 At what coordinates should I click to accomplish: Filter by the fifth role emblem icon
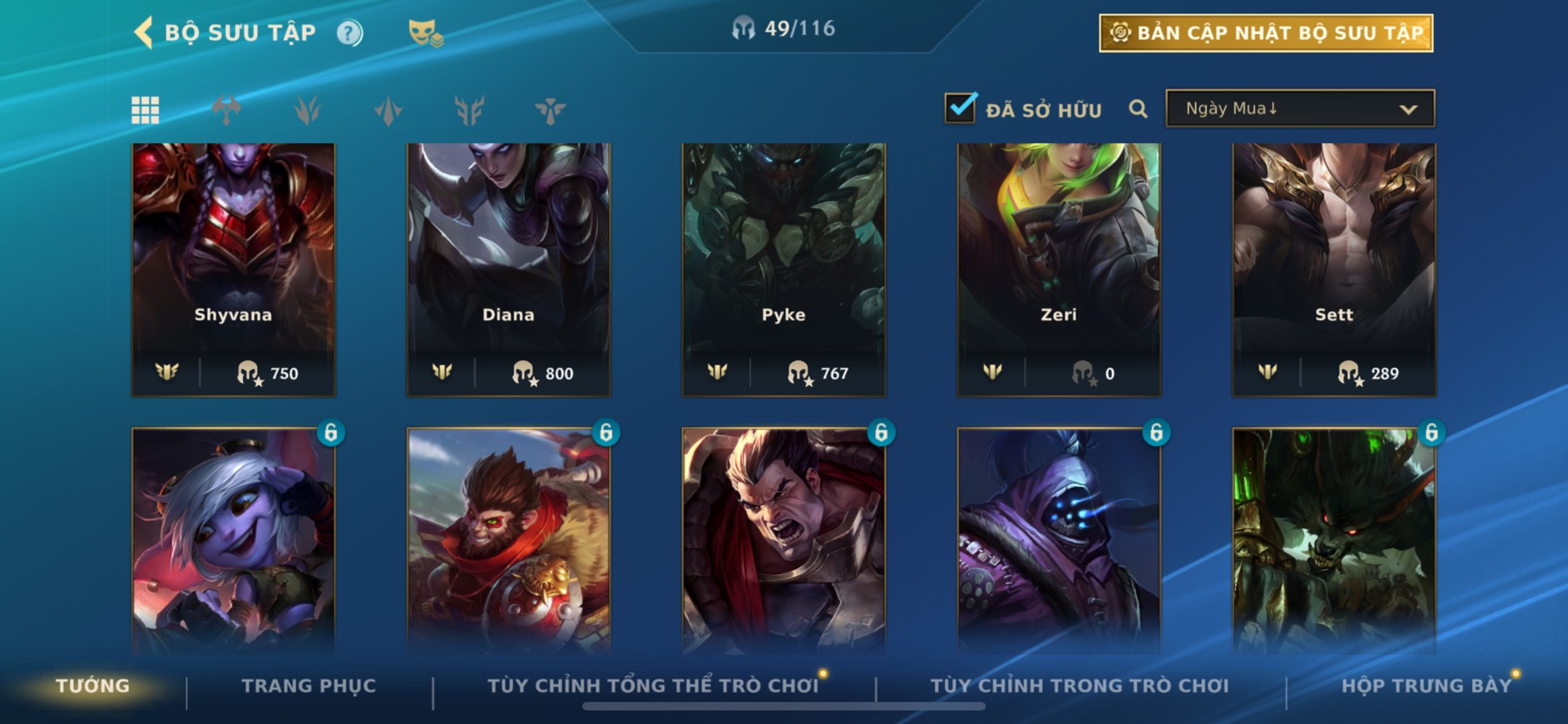tap(550, 110)
